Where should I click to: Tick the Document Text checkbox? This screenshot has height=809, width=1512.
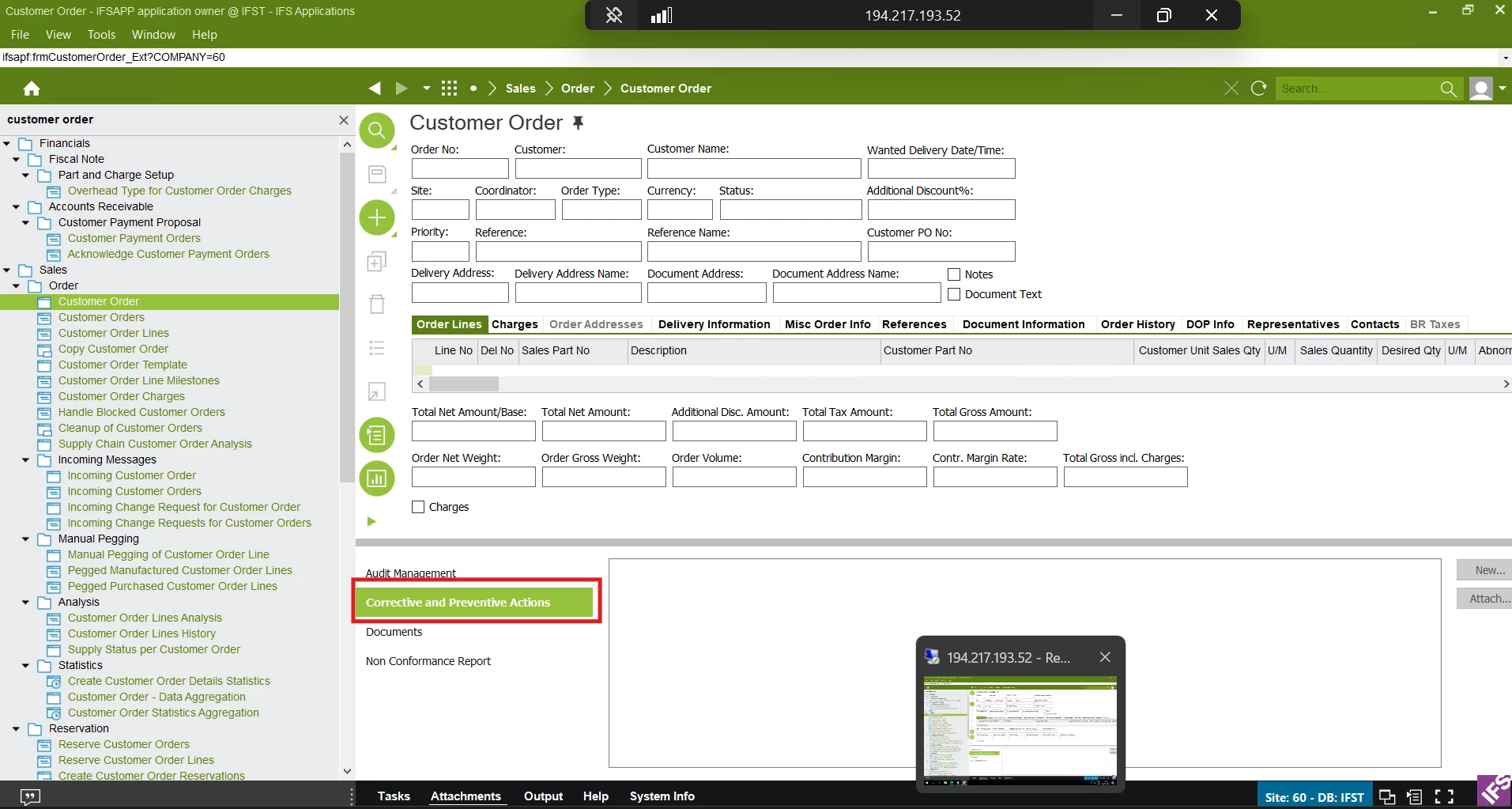pos(954,294)
